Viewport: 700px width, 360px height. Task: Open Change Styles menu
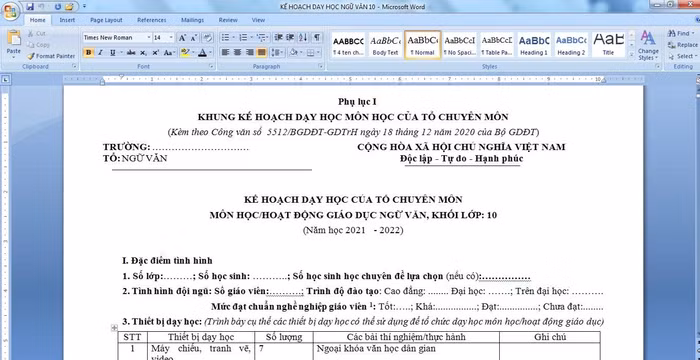coord(648,45)
